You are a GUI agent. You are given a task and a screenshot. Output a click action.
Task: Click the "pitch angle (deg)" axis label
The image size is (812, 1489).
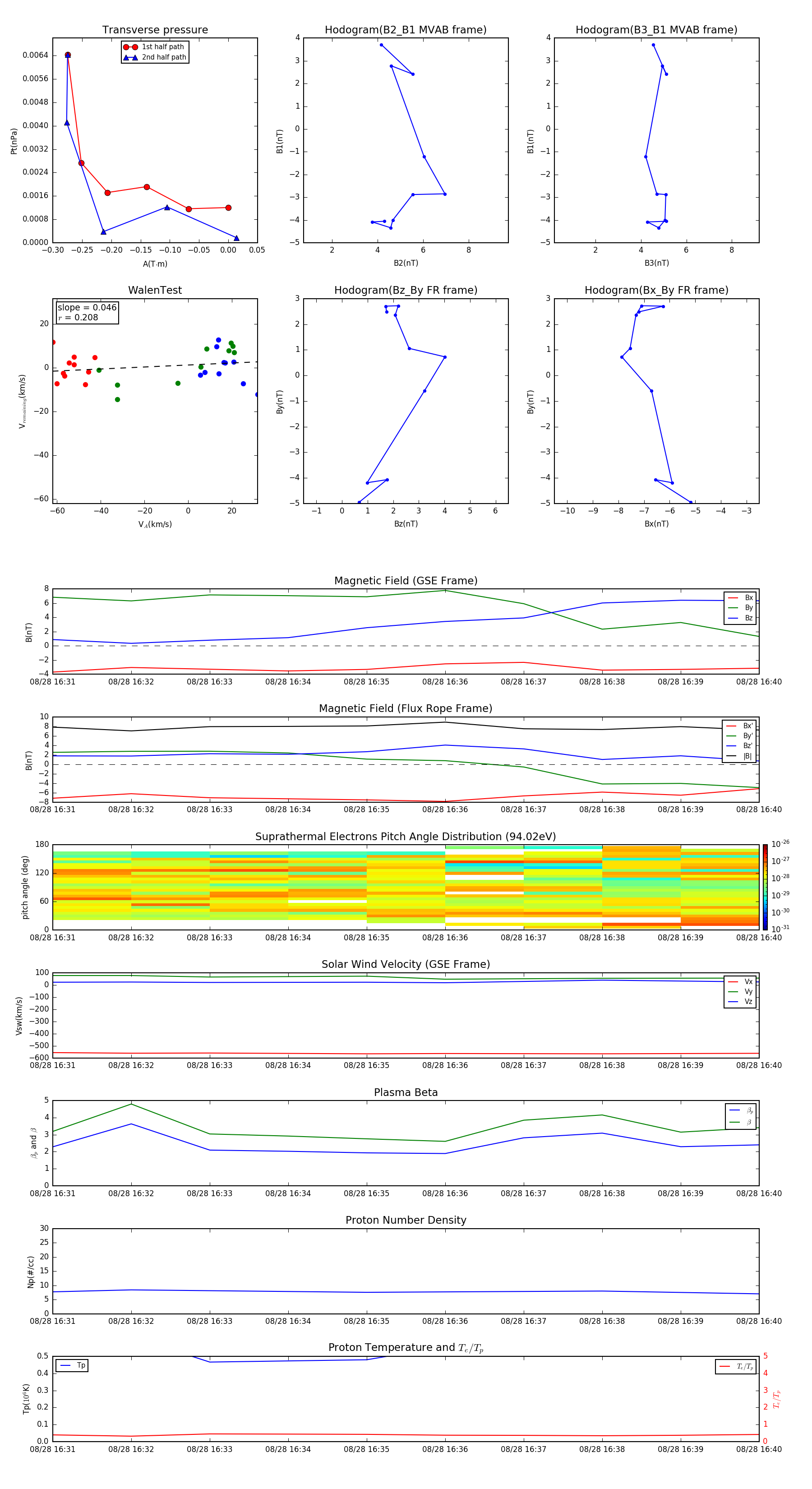[25, 887]
